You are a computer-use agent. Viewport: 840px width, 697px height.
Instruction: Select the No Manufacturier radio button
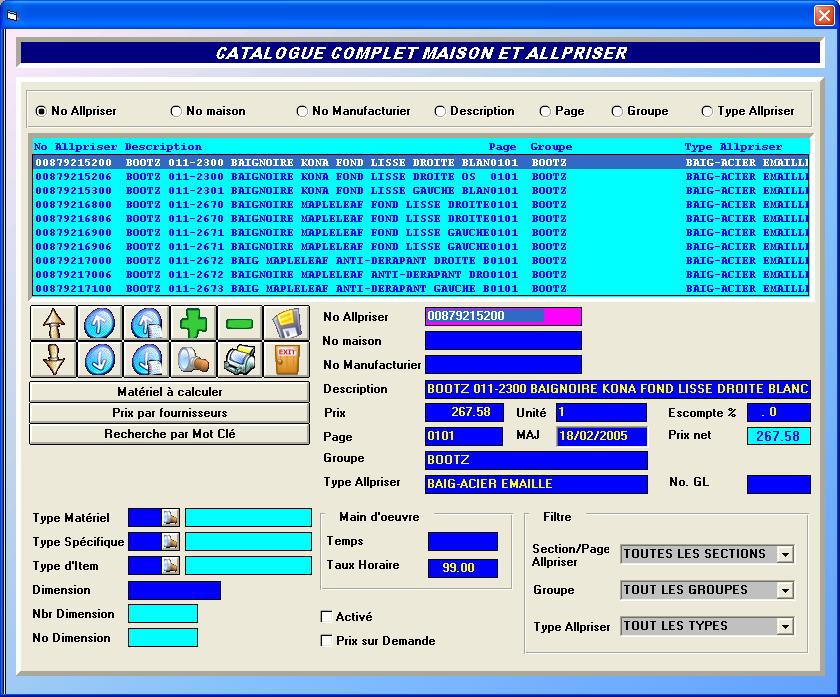pyautogui.click(x=302, y=111)
